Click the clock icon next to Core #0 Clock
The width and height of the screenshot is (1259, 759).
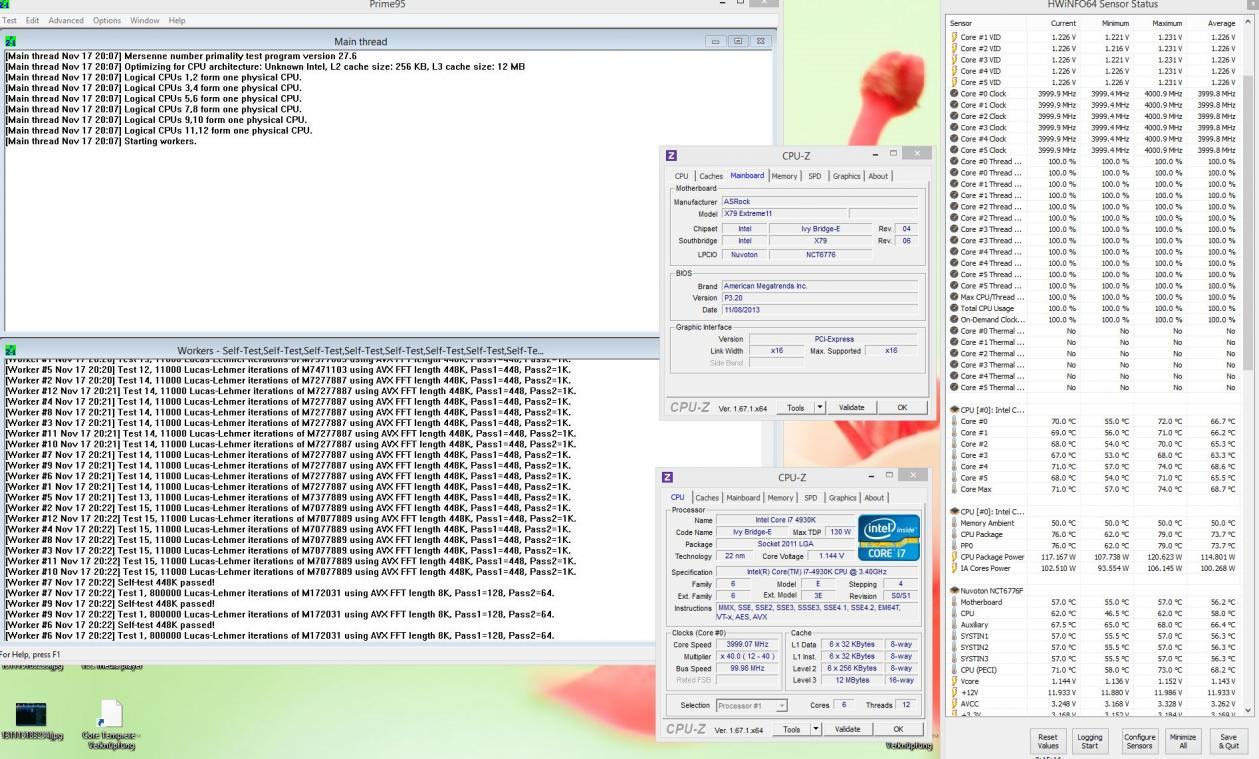tap(953, 94)
